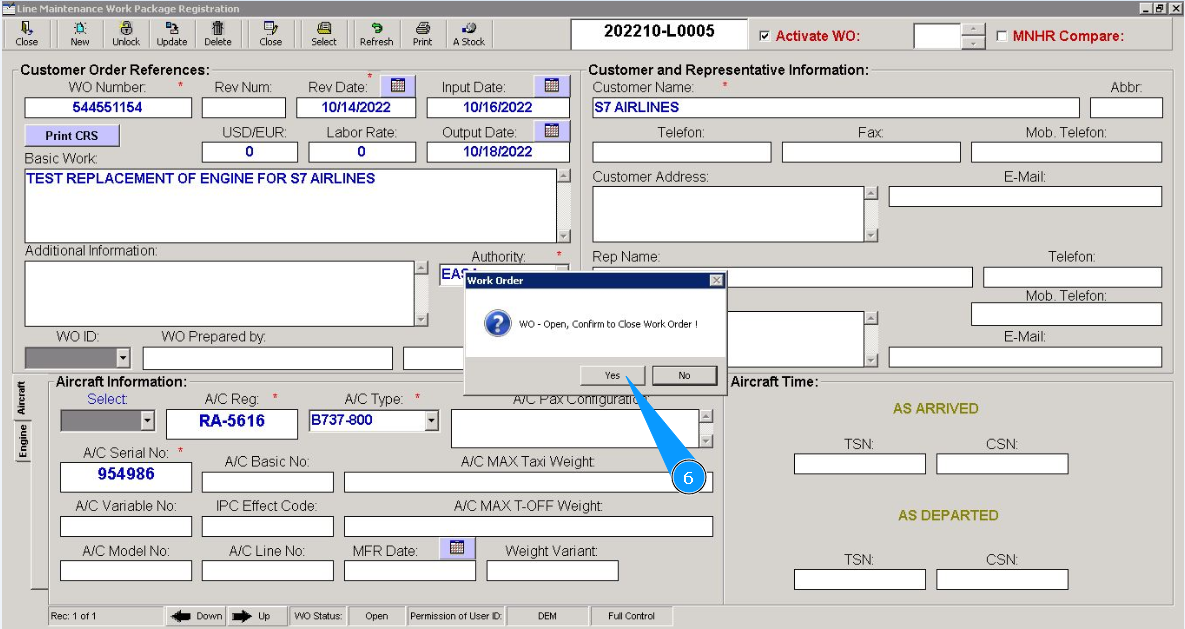This screenshot has width=1185, height=629.
Task: Enable the MNHR Compare checkbox
Action: coord(1002,36)
